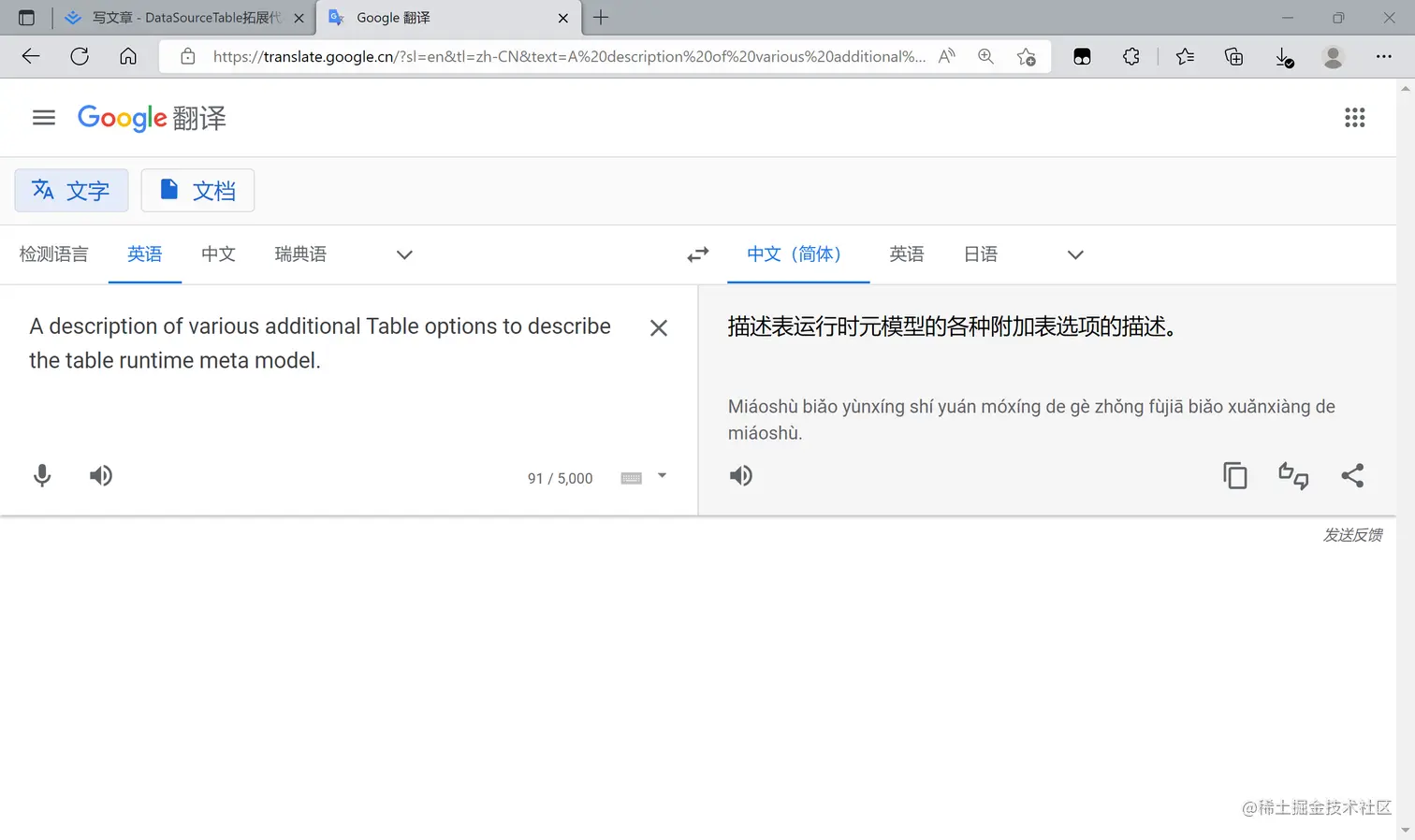Go to the browser home page
Screen dimensions: 1415x840
128,56
